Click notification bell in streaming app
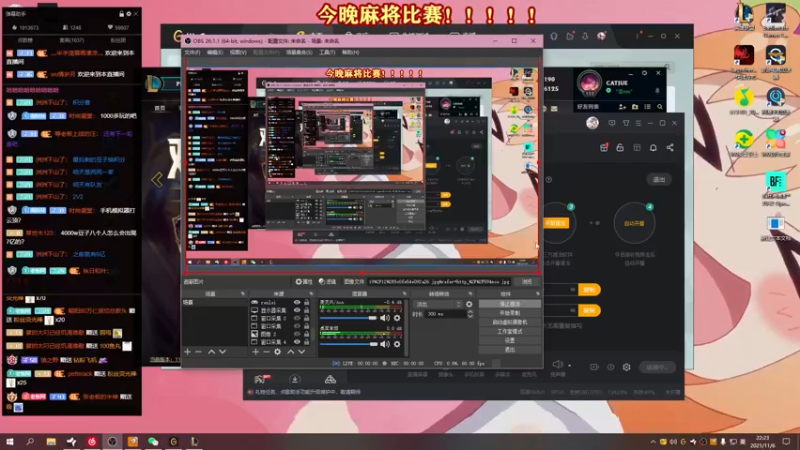 coord(653,148)
